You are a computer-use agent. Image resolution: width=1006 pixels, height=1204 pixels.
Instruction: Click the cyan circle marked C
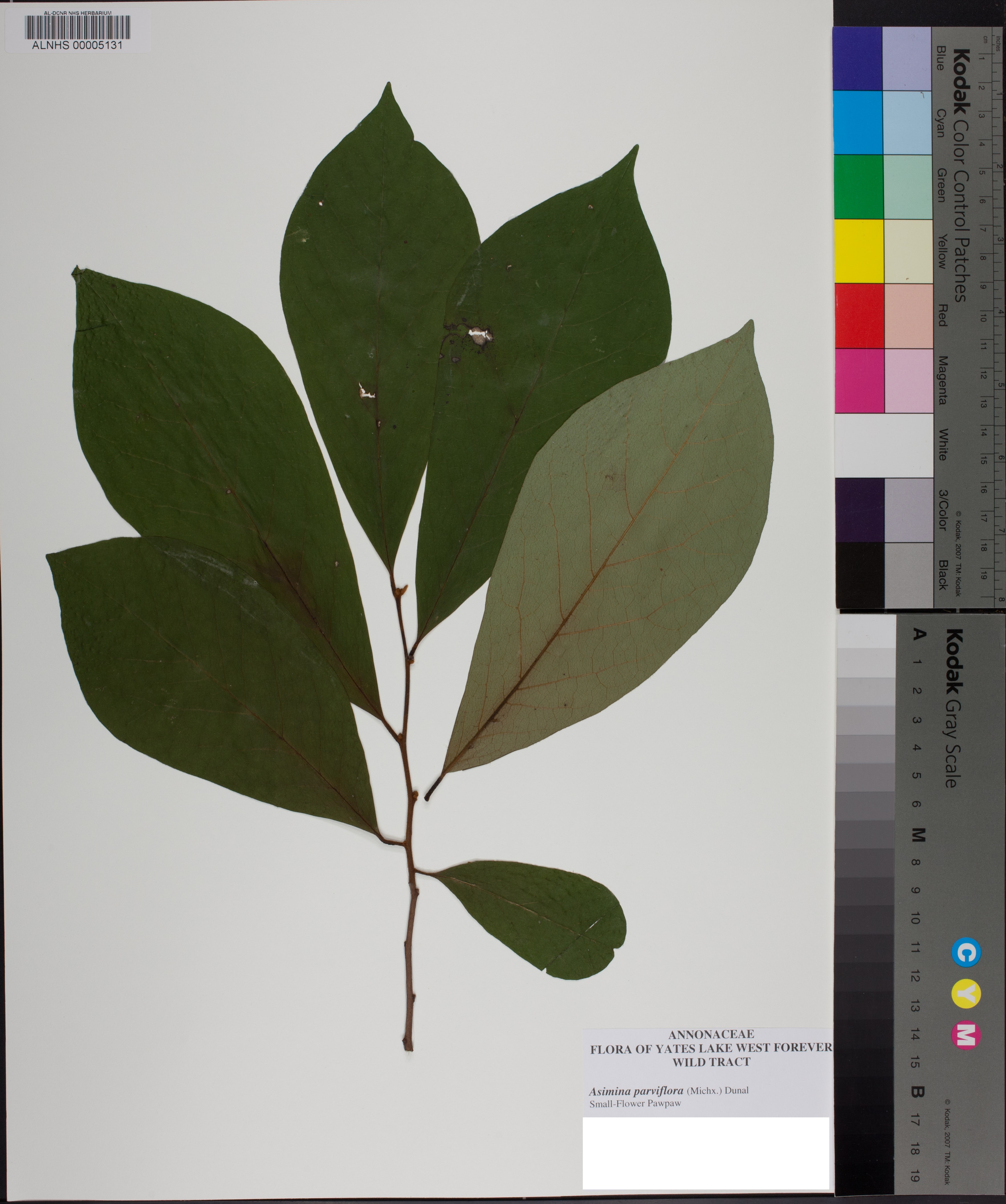coord(966,953)
